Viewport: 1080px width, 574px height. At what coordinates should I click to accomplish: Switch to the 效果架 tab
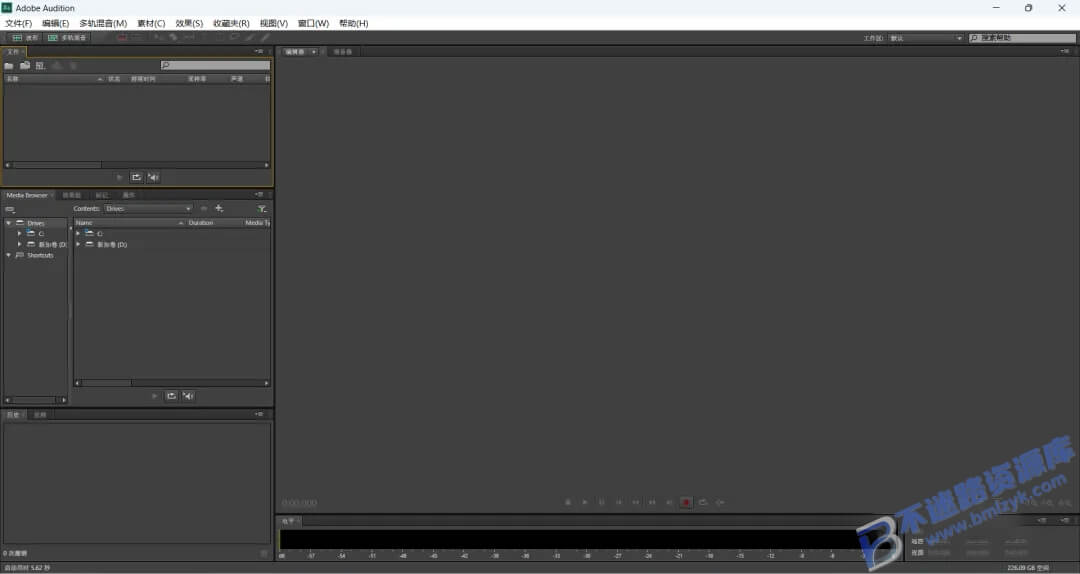pos(72,195)
